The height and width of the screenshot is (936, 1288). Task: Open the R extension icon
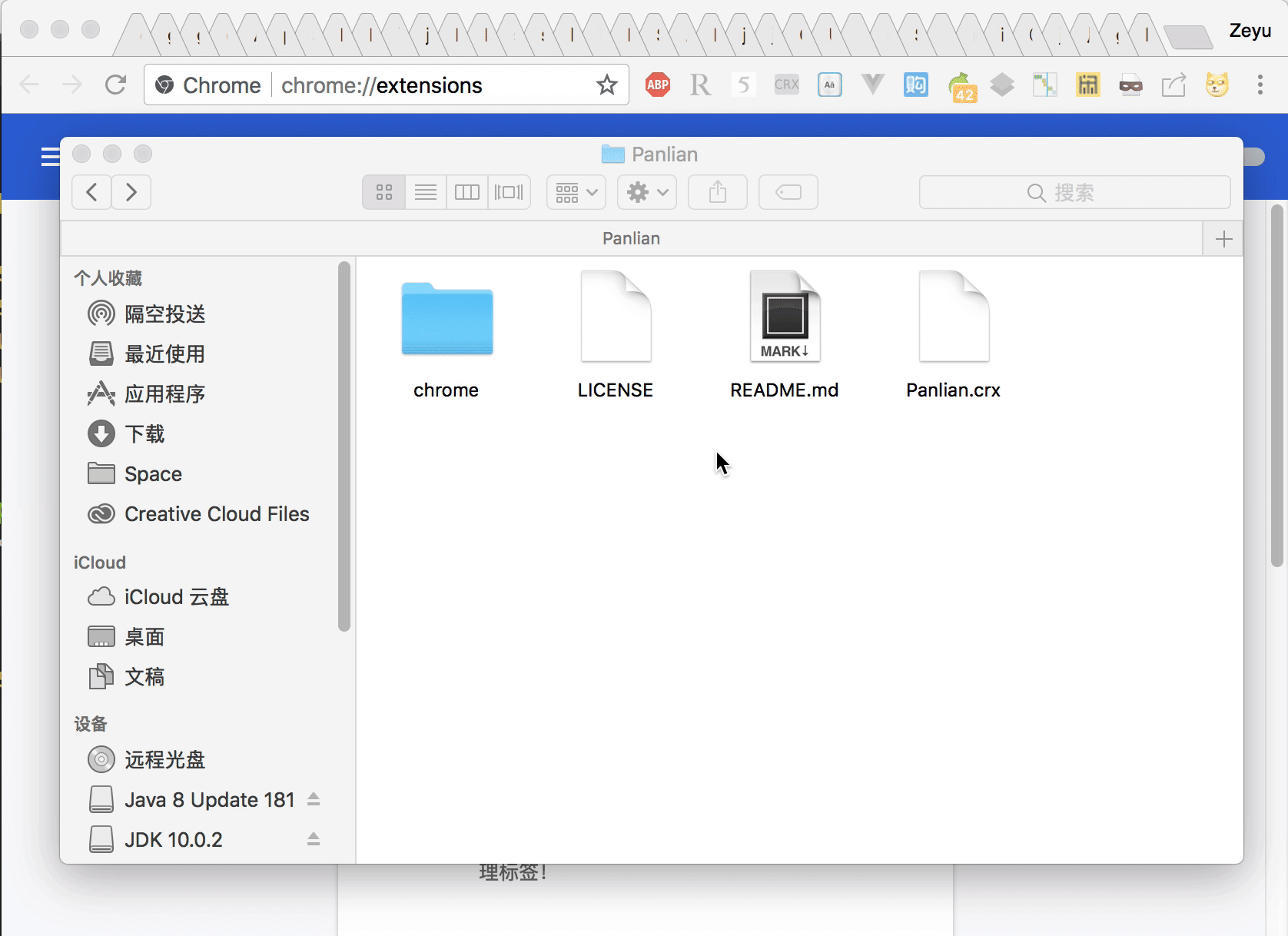[700, 85]
